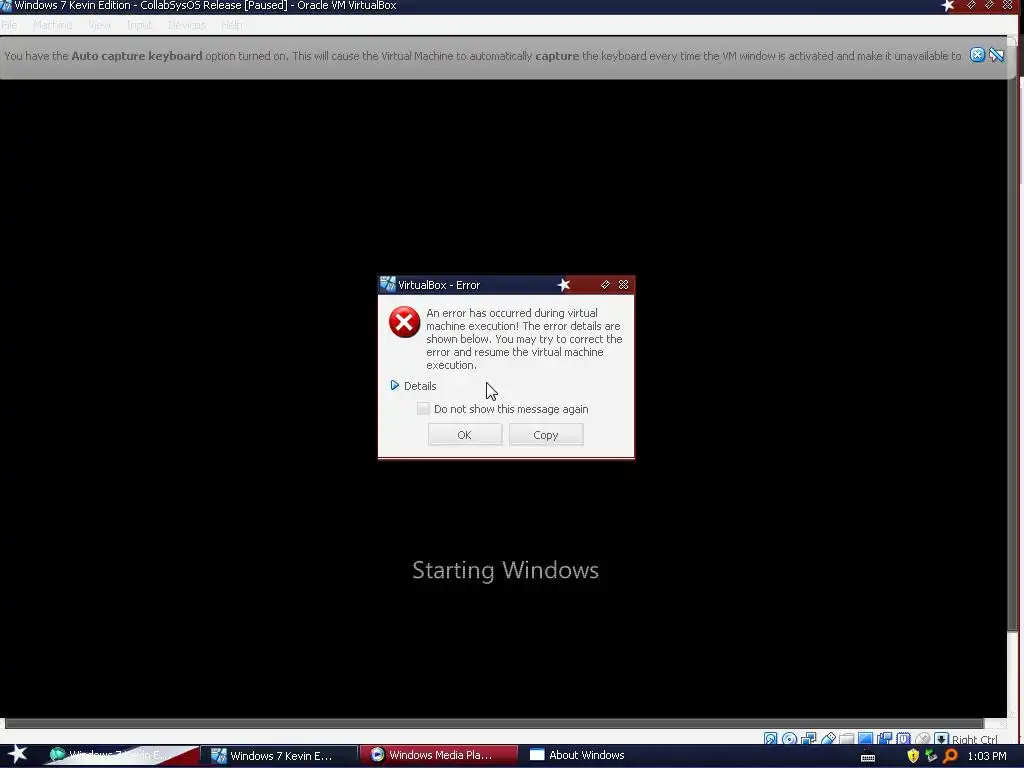Click the star button in the main window title bar
1024x768 pixels.
click(948, 5)
